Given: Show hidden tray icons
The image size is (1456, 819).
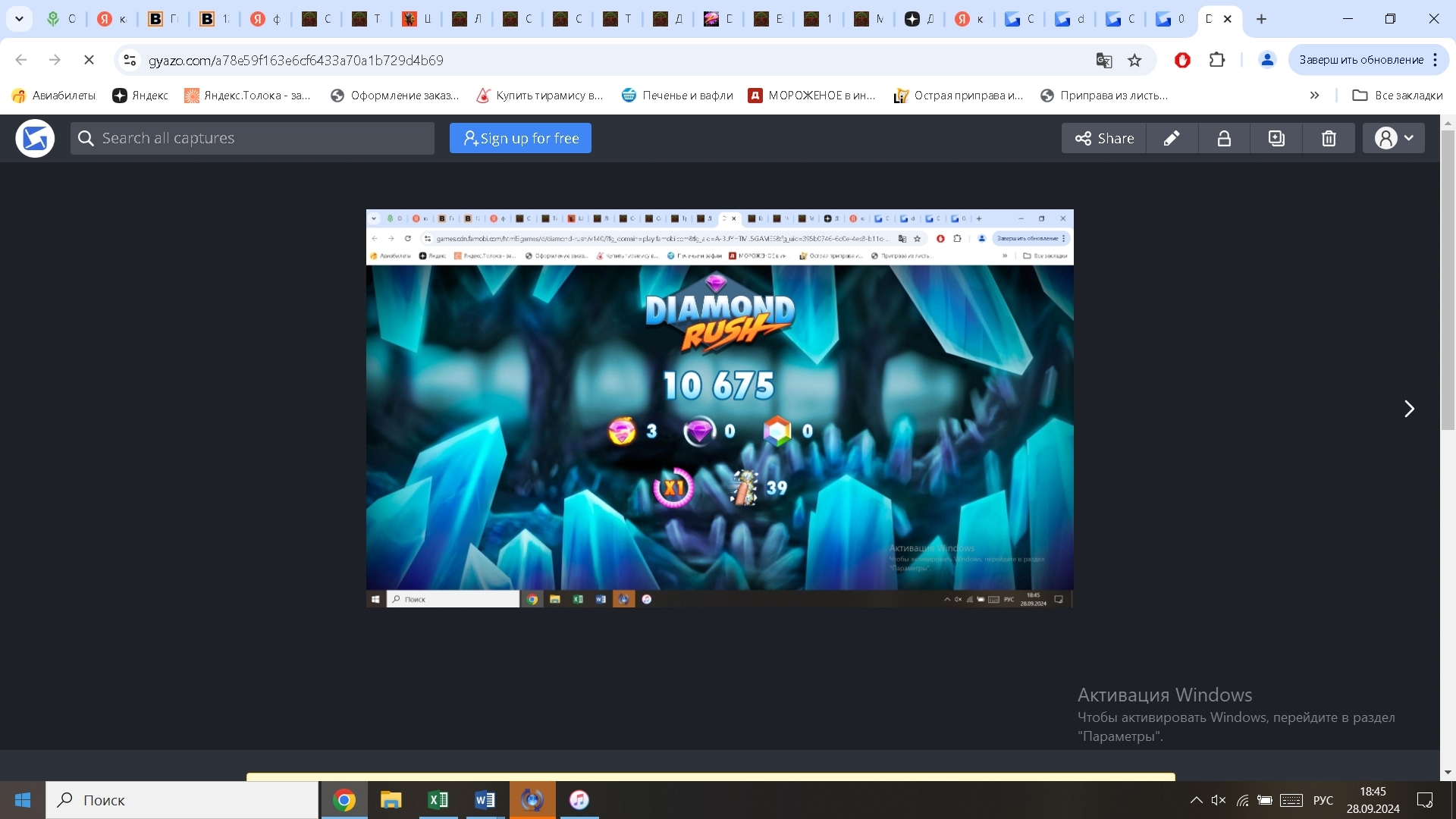Looking at the screenshot, I should tap(1196, 800).
